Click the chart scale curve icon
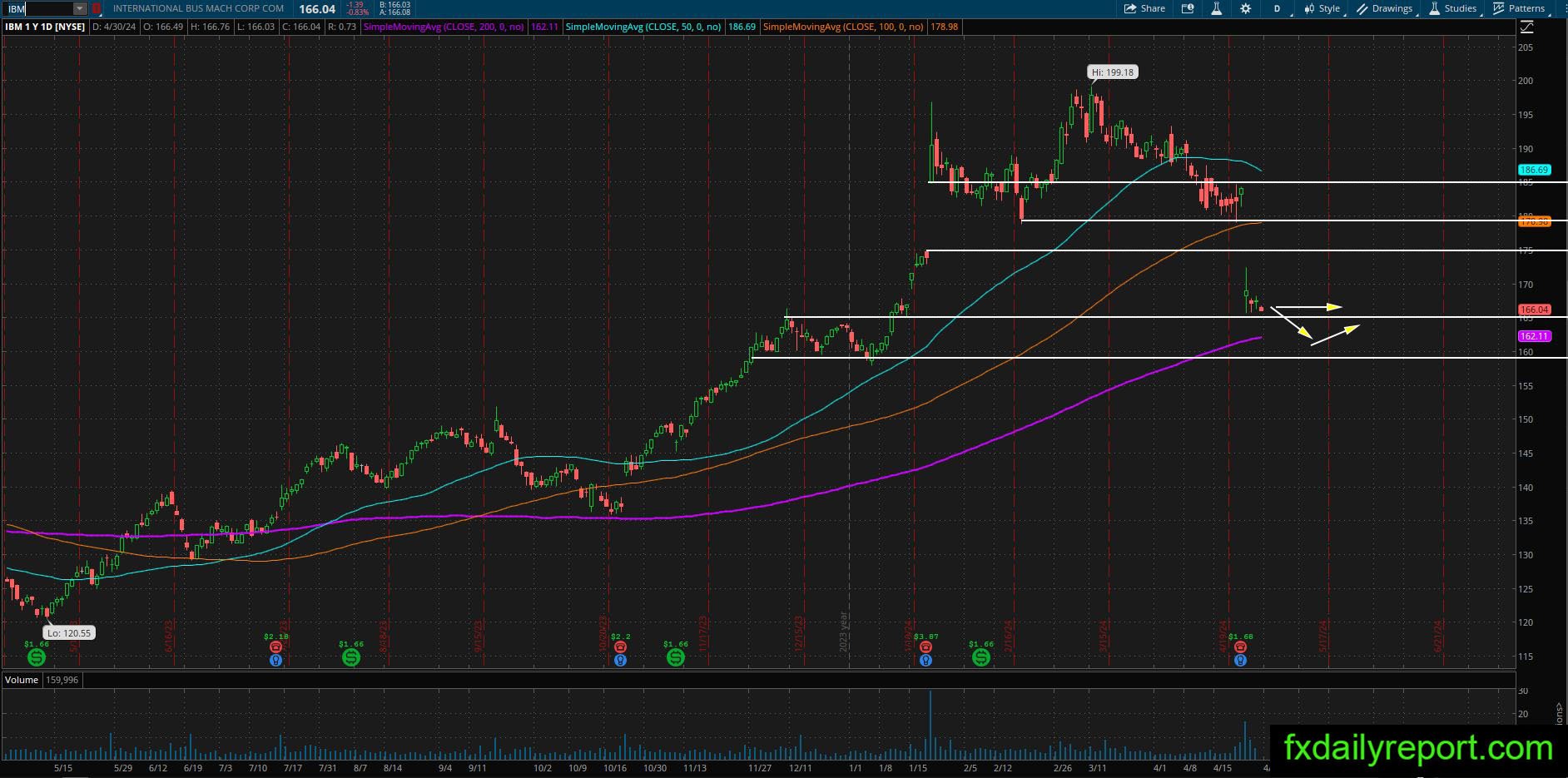The width and height of the screenshot is (1568, 778). [1527, 27]
